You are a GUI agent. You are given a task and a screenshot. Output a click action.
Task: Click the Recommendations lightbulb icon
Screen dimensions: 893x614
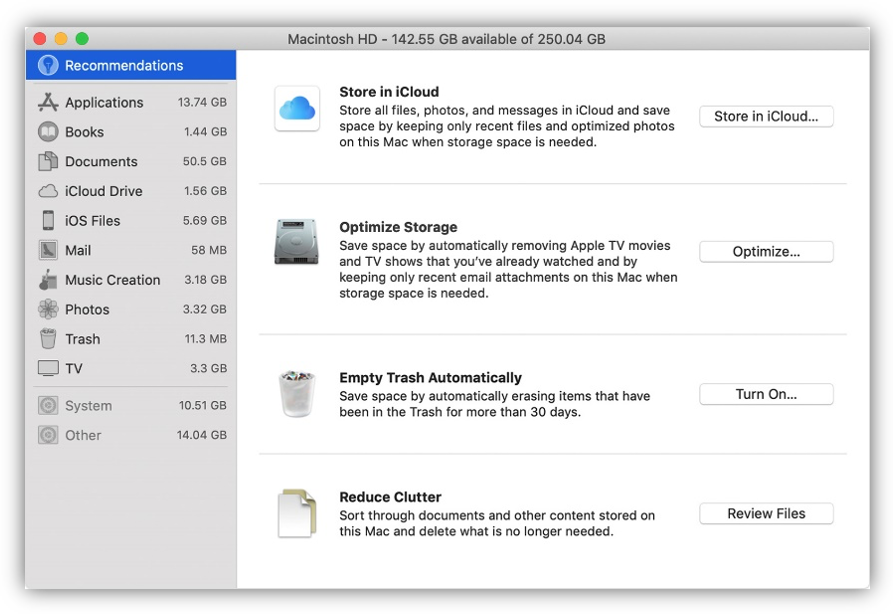(x=48, y=65)
